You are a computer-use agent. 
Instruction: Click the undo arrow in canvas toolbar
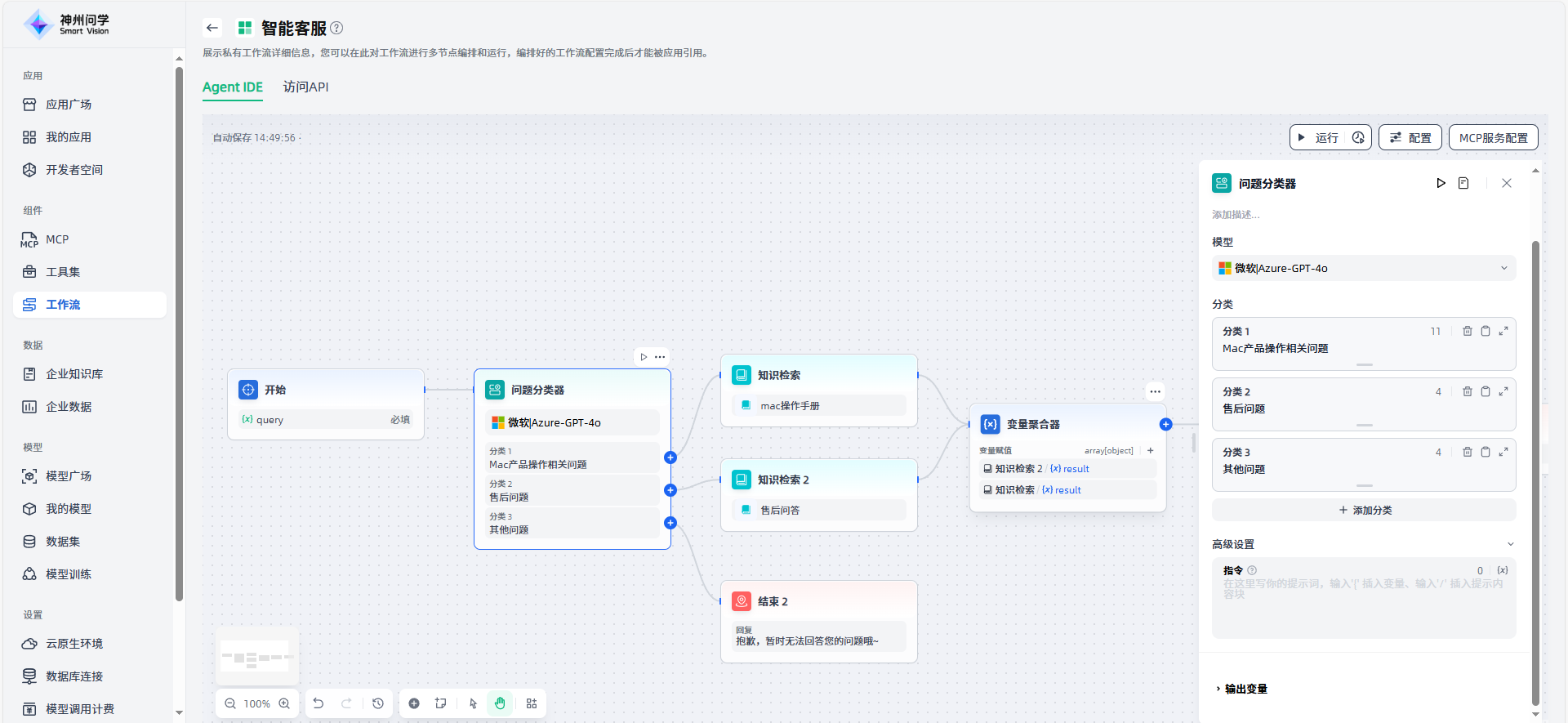point(318,703)
